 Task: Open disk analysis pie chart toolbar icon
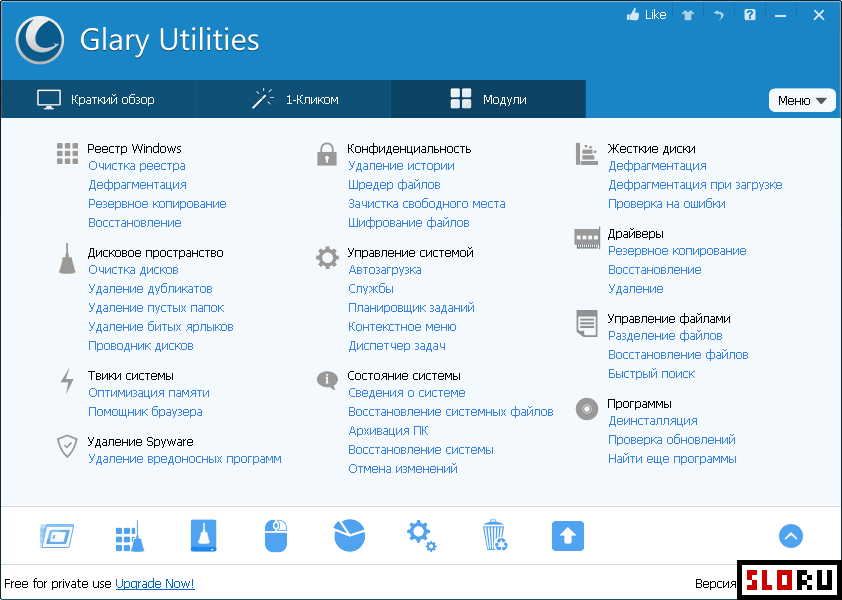350,536
